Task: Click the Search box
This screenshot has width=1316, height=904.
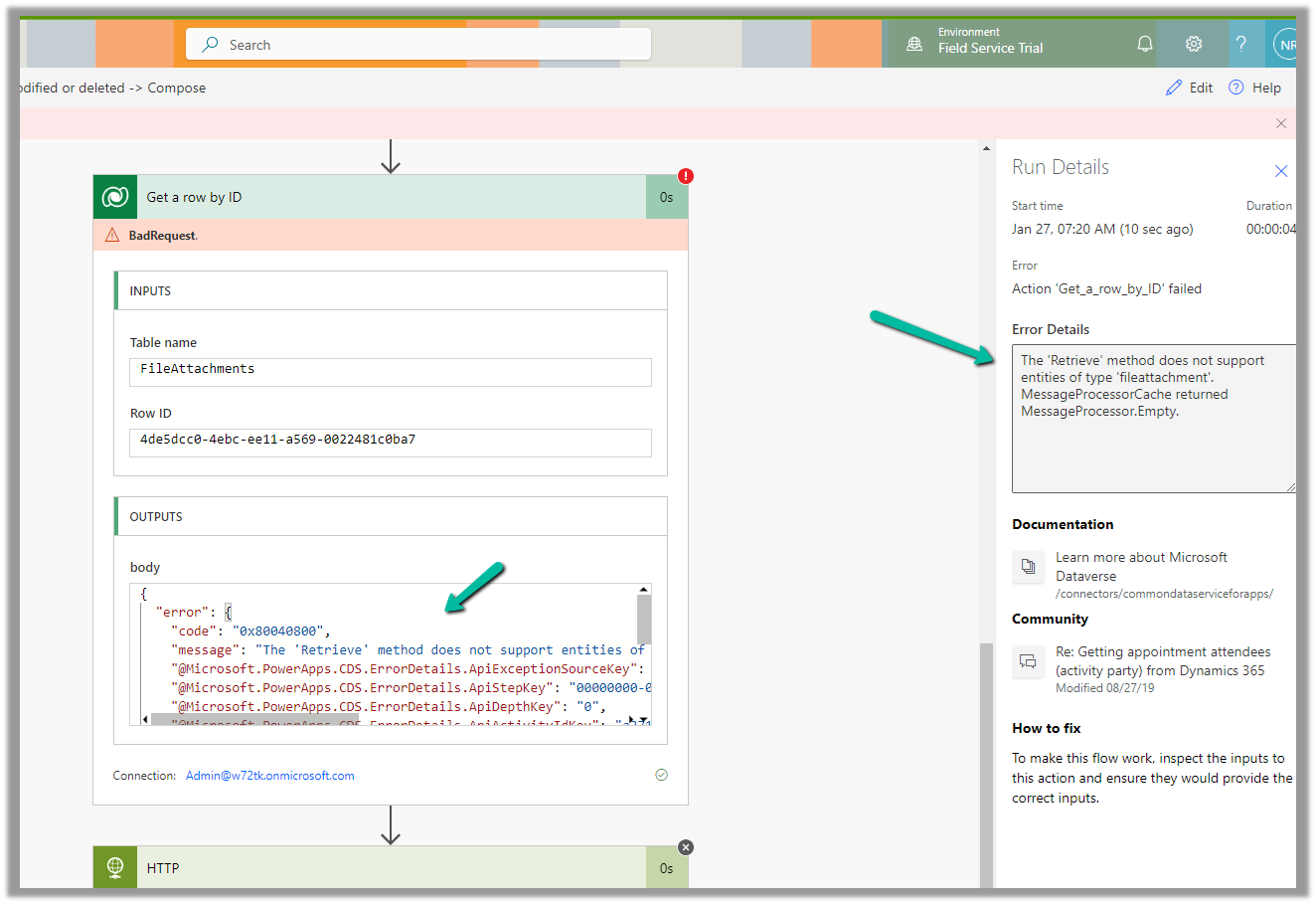Action: tap(417, 45)
